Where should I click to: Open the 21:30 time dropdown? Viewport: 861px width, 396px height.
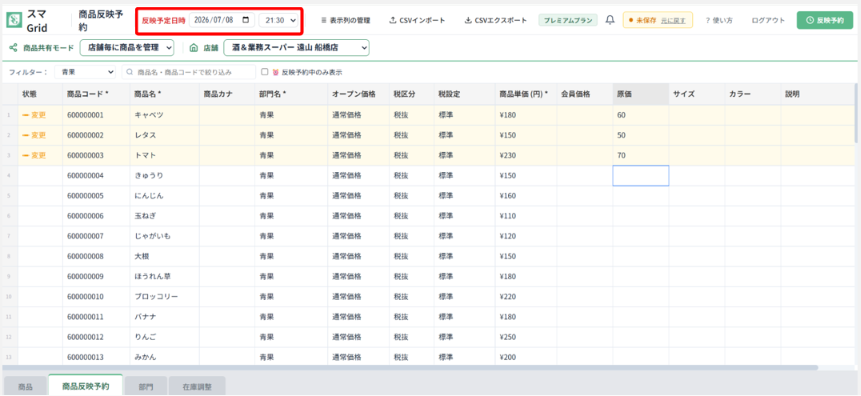(x=278, y=20)
